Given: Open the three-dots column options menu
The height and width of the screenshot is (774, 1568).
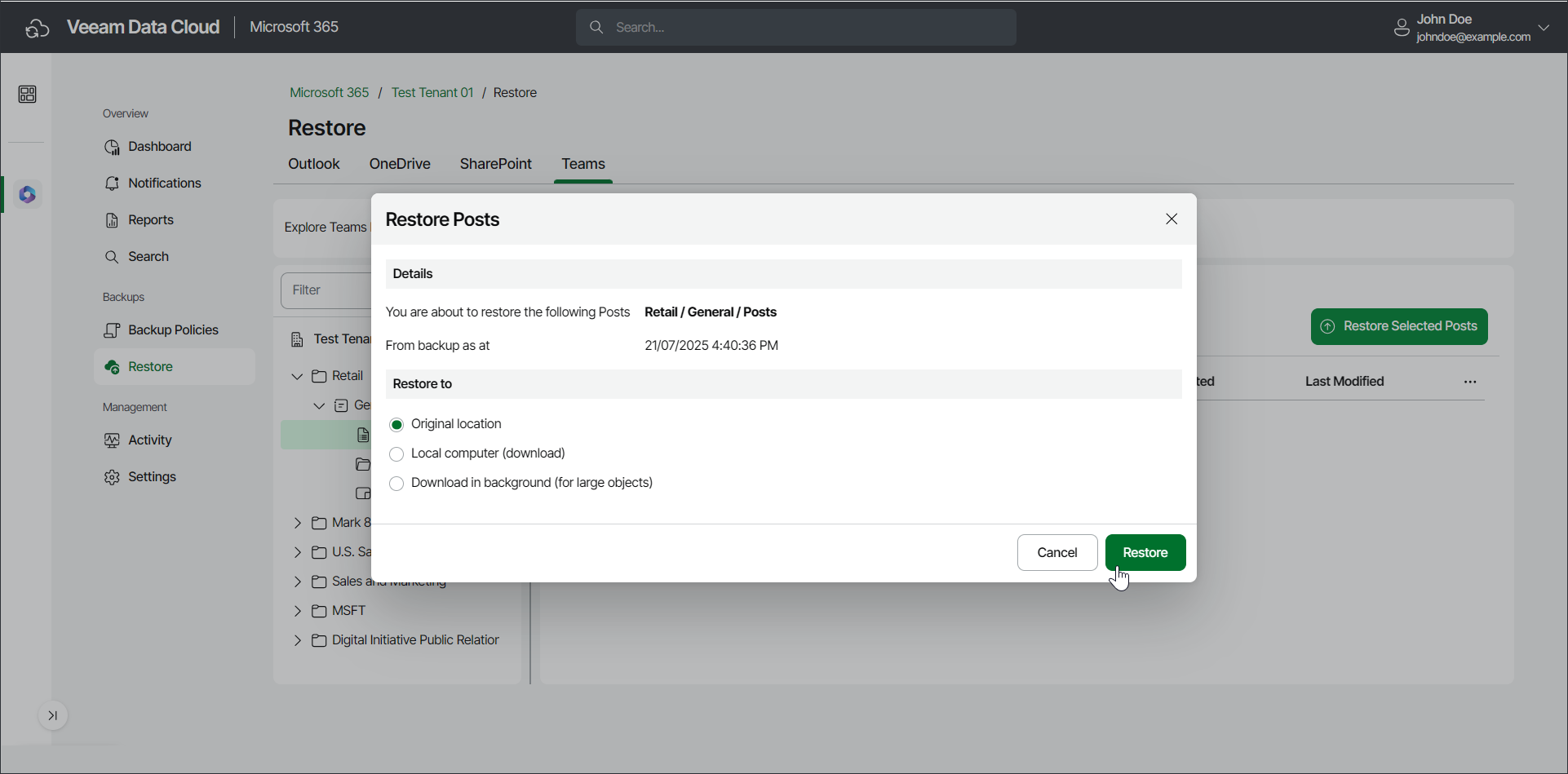Looking at the screenshot, I should [x=1470, y=382].
